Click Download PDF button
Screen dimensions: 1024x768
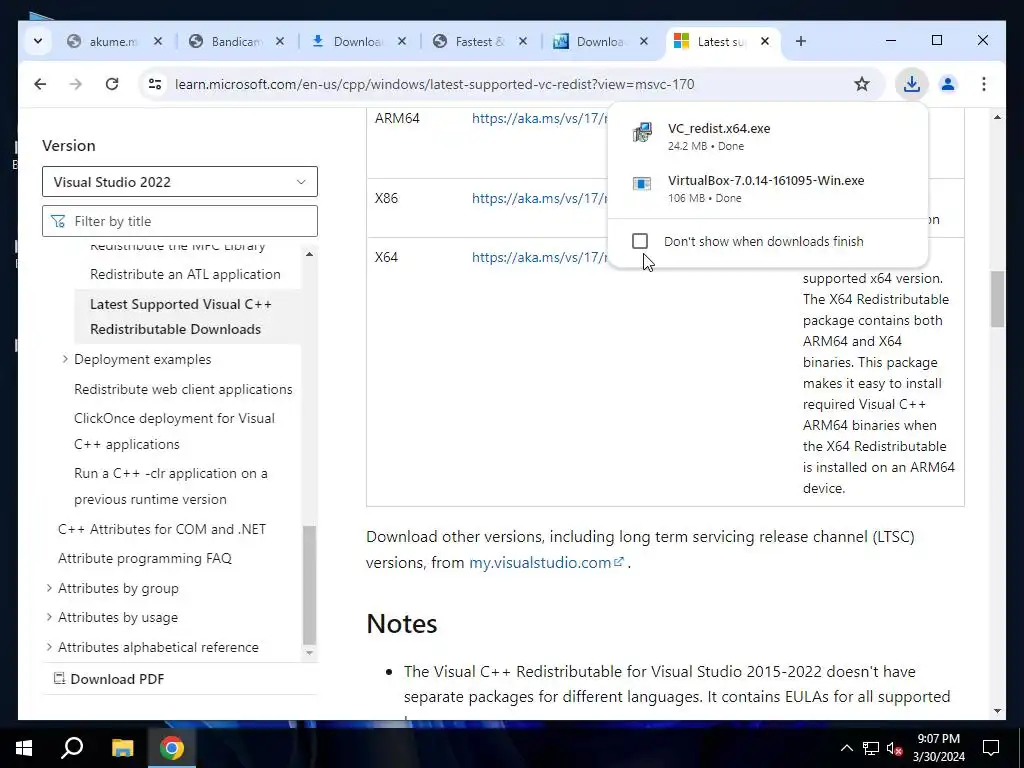click(x=108, y=679)
